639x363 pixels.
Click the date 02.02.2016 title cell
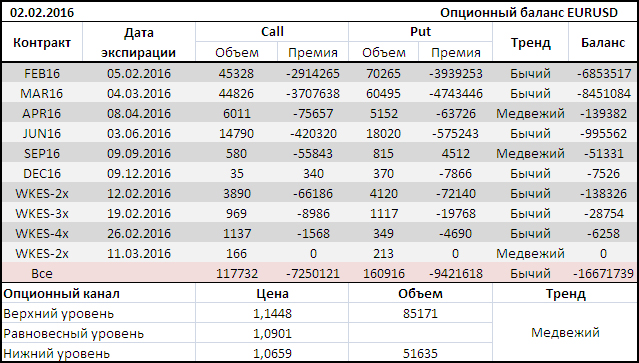click(x=42, y=13)
